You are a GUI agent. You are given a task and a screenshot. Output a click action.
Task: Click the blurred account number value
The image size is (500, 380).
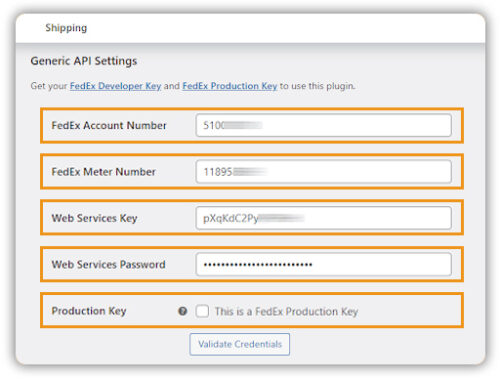(x=233, y=125)
